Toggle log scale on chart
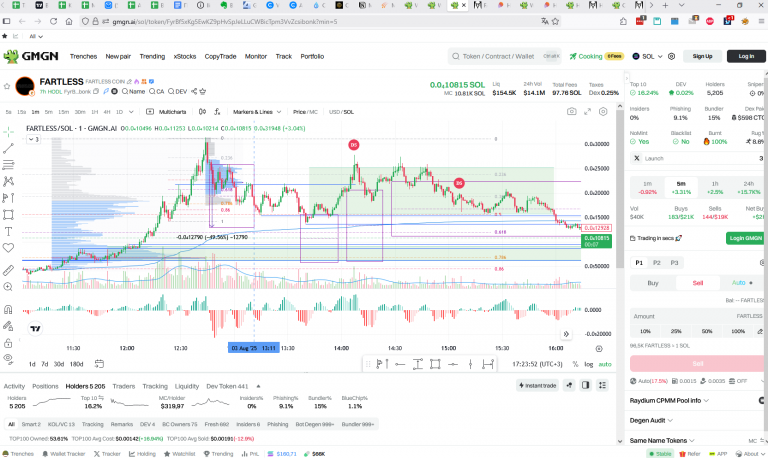 coord(589,364)
